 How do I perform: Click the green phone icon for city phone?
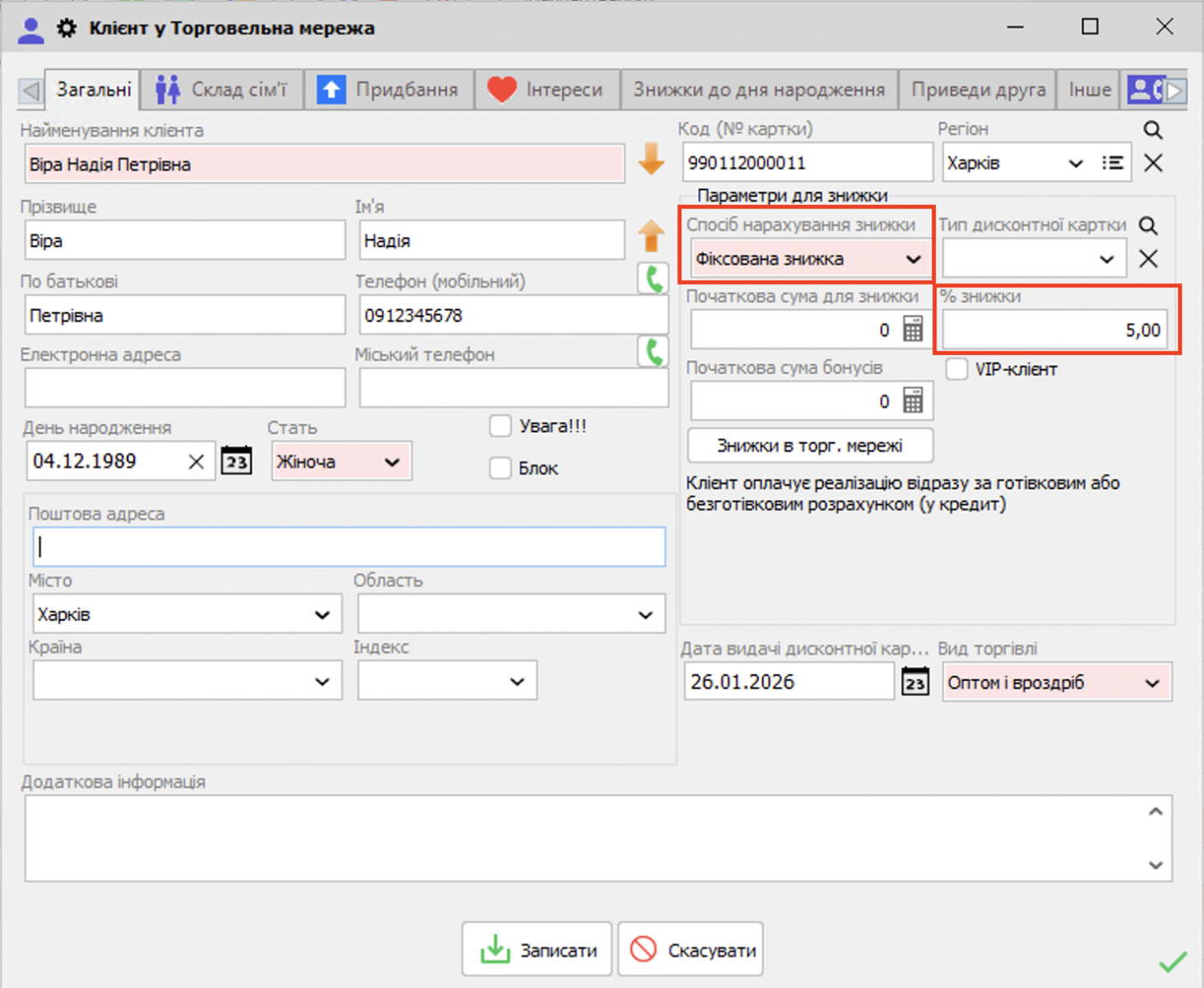coord(653,352)
